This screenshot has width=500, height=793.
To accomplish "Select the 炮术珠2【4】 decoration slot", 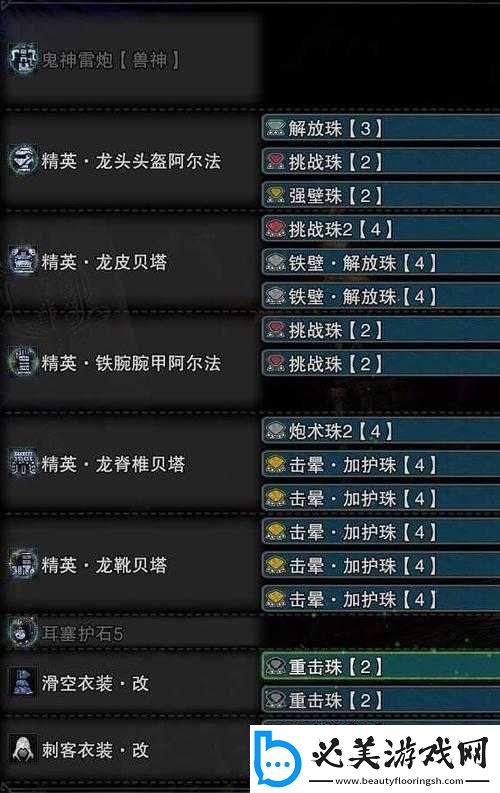I will tap(381, 431).
